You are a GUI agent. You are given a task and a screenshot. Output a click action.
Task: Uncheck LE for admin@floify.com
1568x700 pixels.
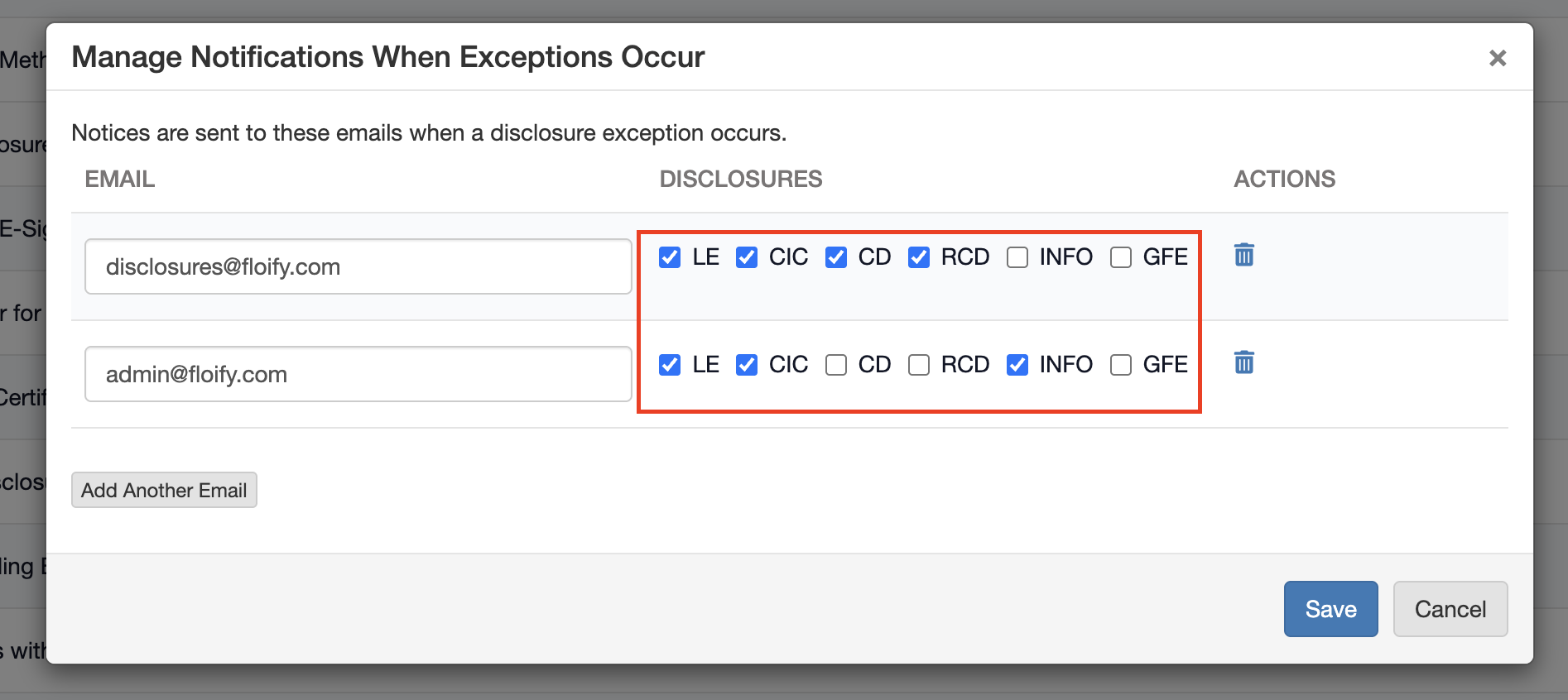pyautogui.click(x=670, y=365)
